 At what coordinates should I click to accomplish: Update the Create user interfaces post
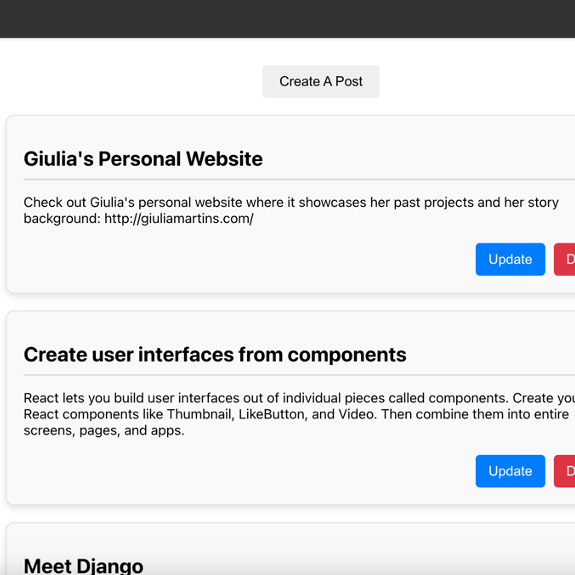pyautogui.click(x=510, y=471)
